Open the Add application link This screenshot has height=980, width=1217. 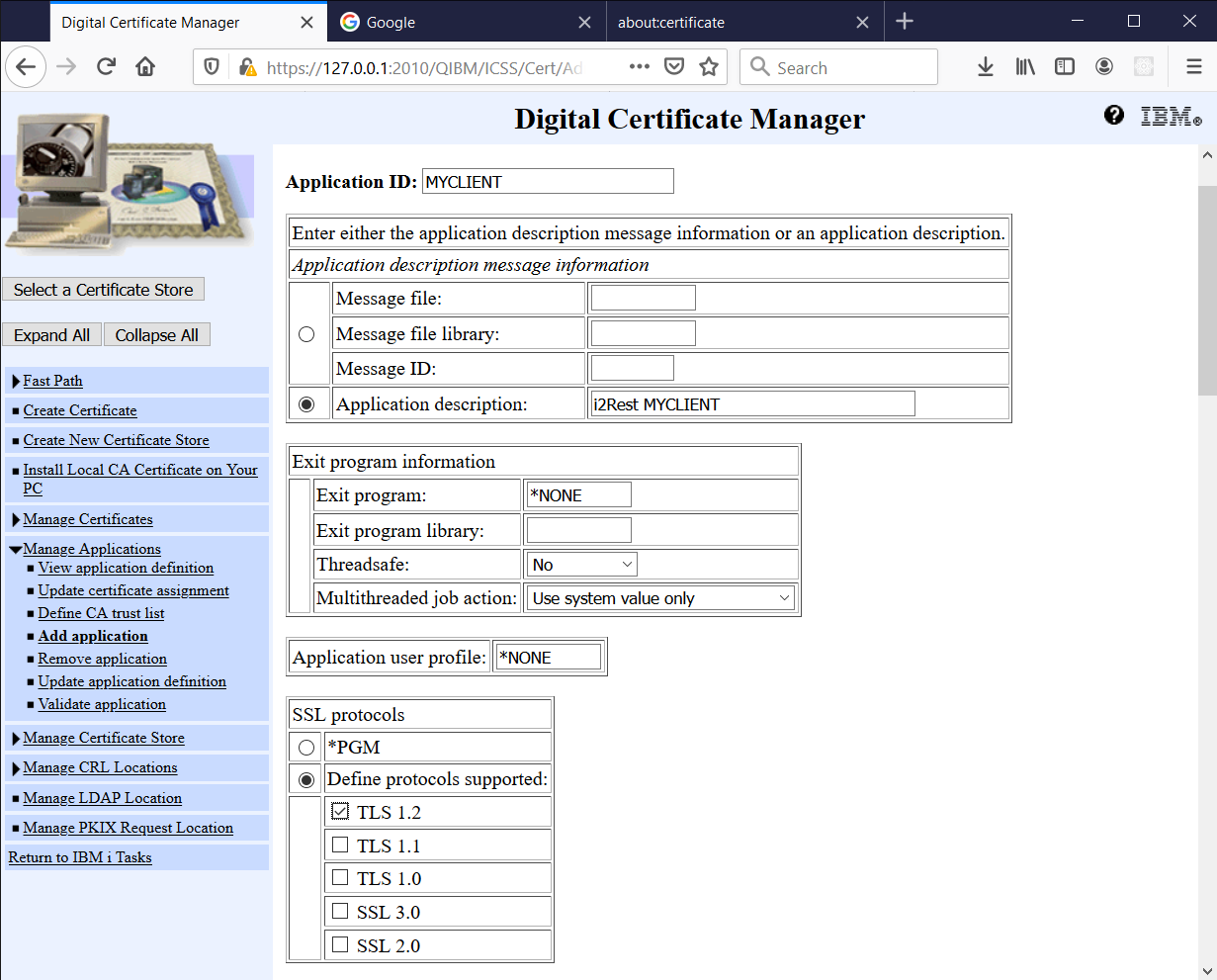point(93,636)
